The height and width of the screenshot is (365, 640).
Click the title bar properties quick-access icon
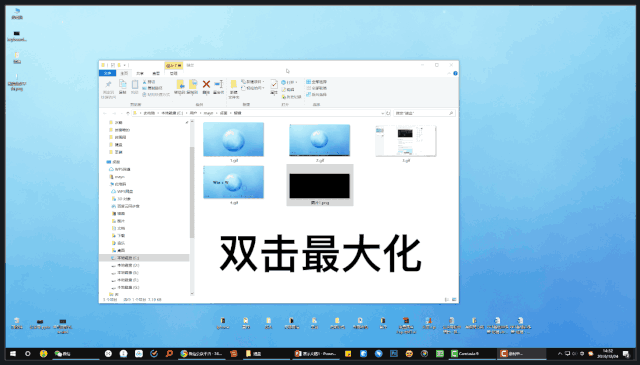click(x=113, y=65)
